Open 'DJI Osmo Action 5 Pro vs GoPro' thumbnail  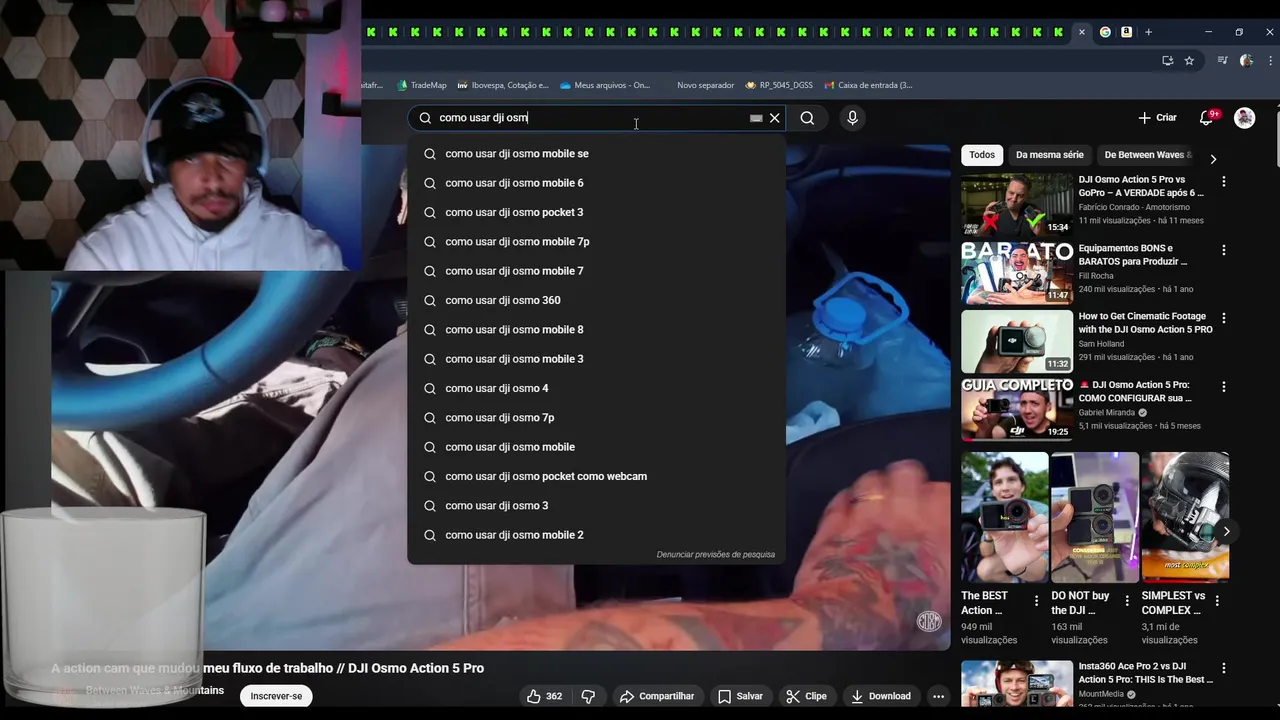pos(1017,204)
